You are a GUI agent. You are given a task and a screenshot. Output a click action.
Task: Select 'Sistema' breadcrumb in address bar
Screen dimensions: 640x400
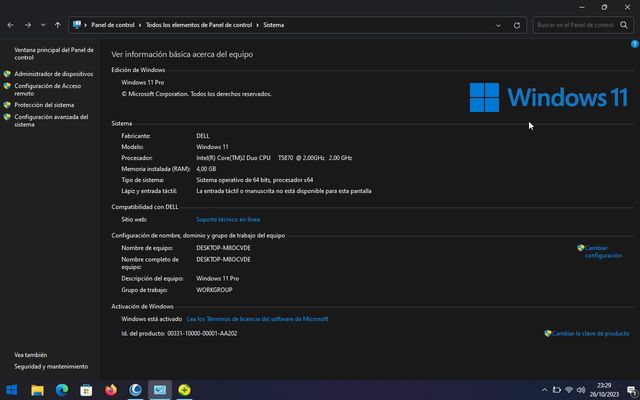pyautogui.click(x=273, y=25)
